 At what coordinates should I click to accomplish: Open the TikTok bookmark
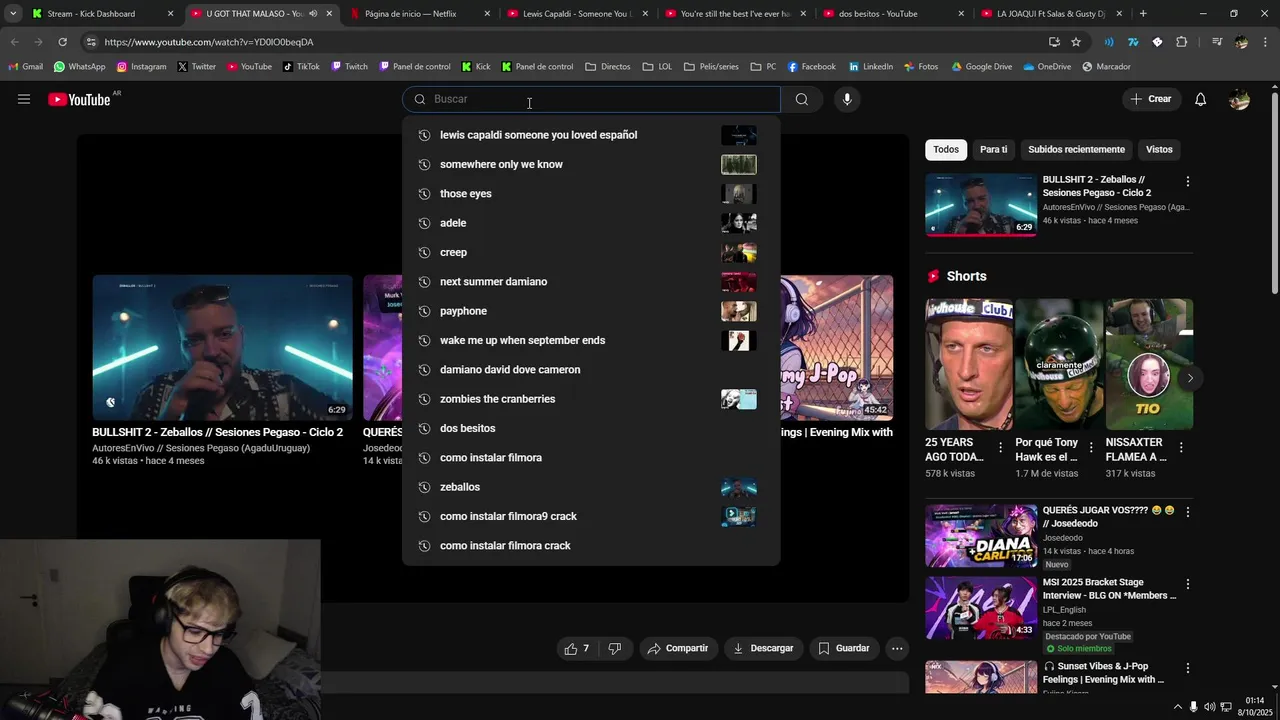point(301,67)
